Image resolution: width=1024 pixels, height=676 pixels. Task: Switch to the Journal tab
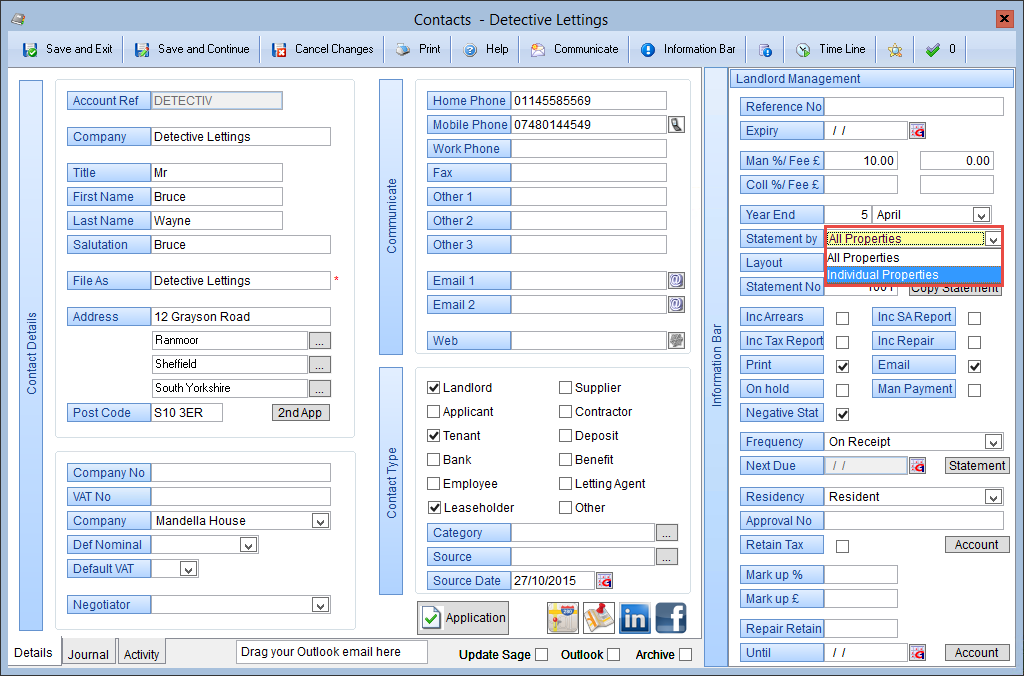click(88, 654)
